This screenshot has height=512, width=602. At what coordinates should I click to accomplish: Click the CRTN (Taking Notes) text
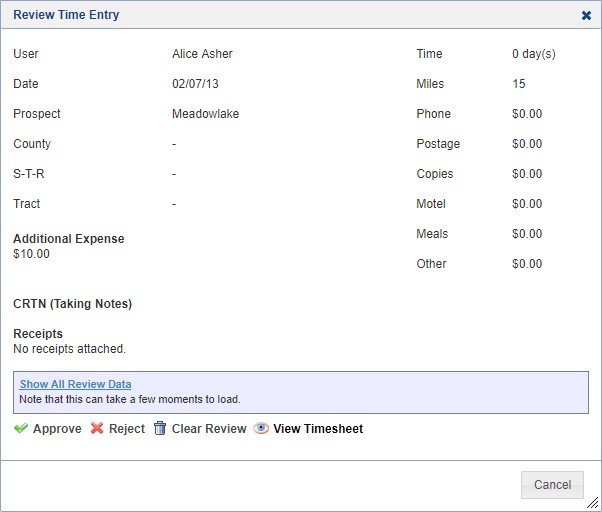[x=73, y=304]
